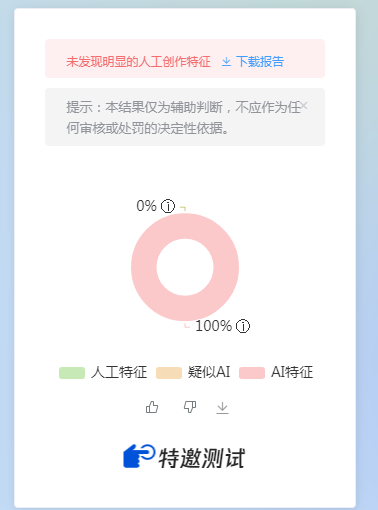Click the 人工特征 legend label
The height and width of the screenshot is (510, 378).
tap(119, 372)
